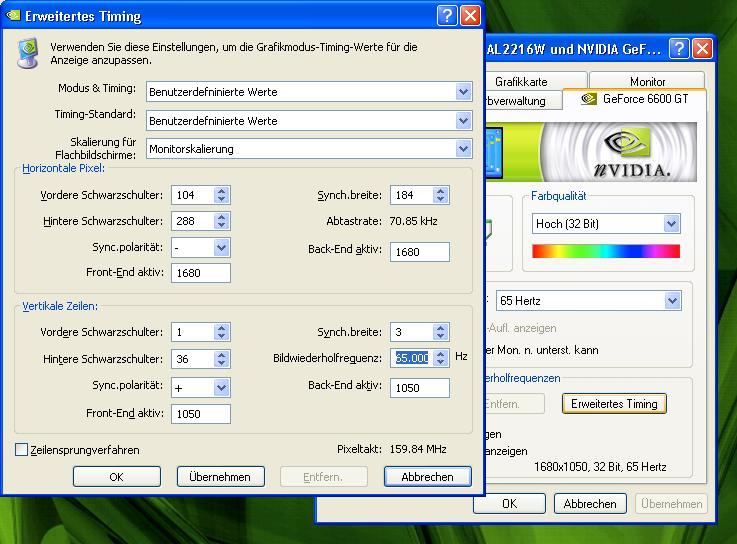737x544 pixels.
Task: Click help button of the background properties window
Action: tap(679, 48)
